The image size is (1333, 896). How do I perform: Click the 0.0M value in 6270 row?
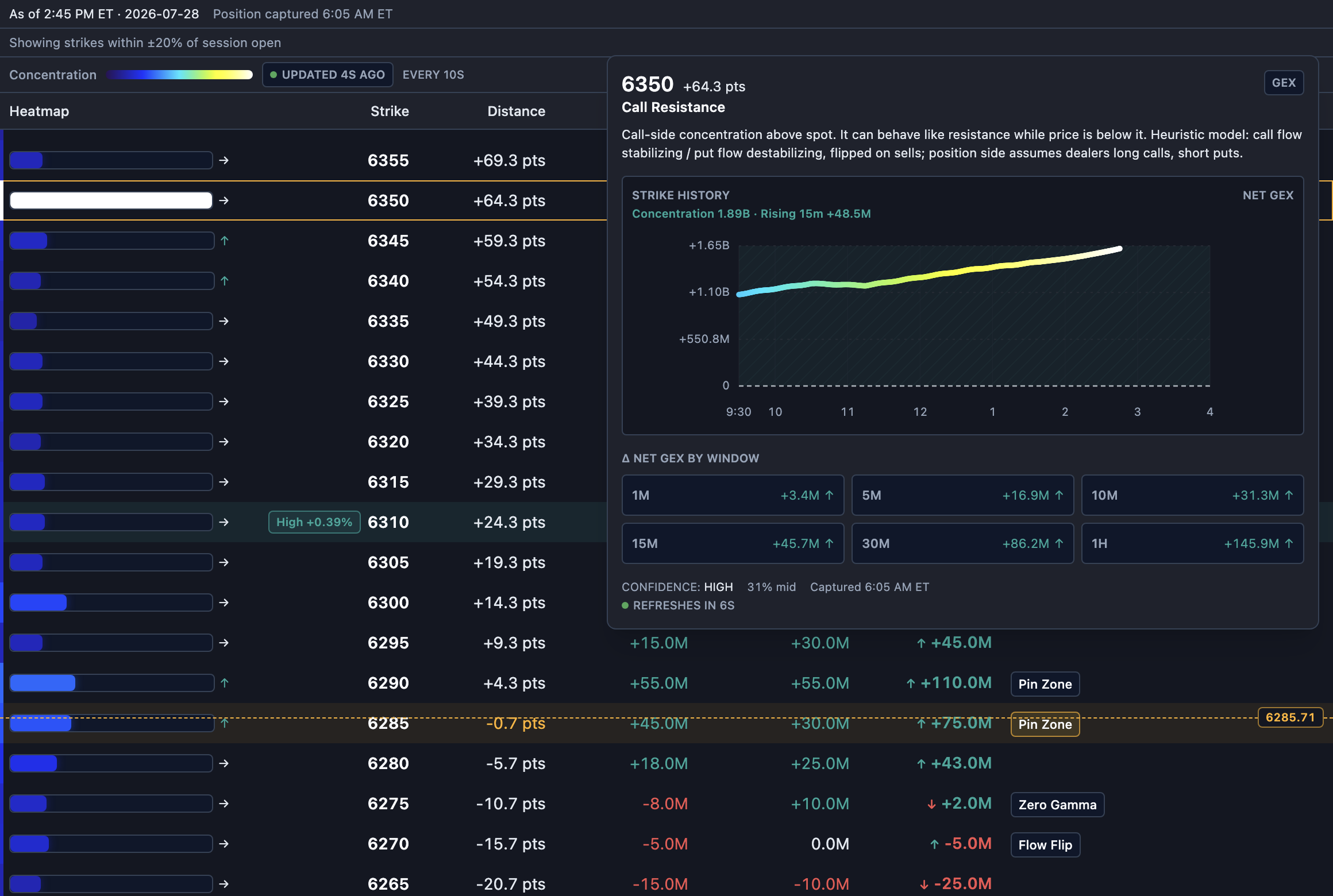830,844
